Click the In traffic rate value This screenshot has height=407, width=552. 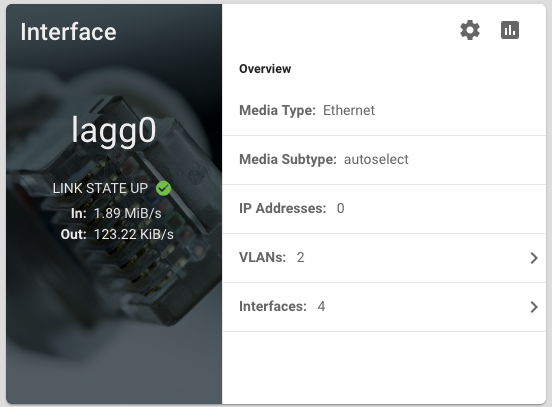coord(128,213)
